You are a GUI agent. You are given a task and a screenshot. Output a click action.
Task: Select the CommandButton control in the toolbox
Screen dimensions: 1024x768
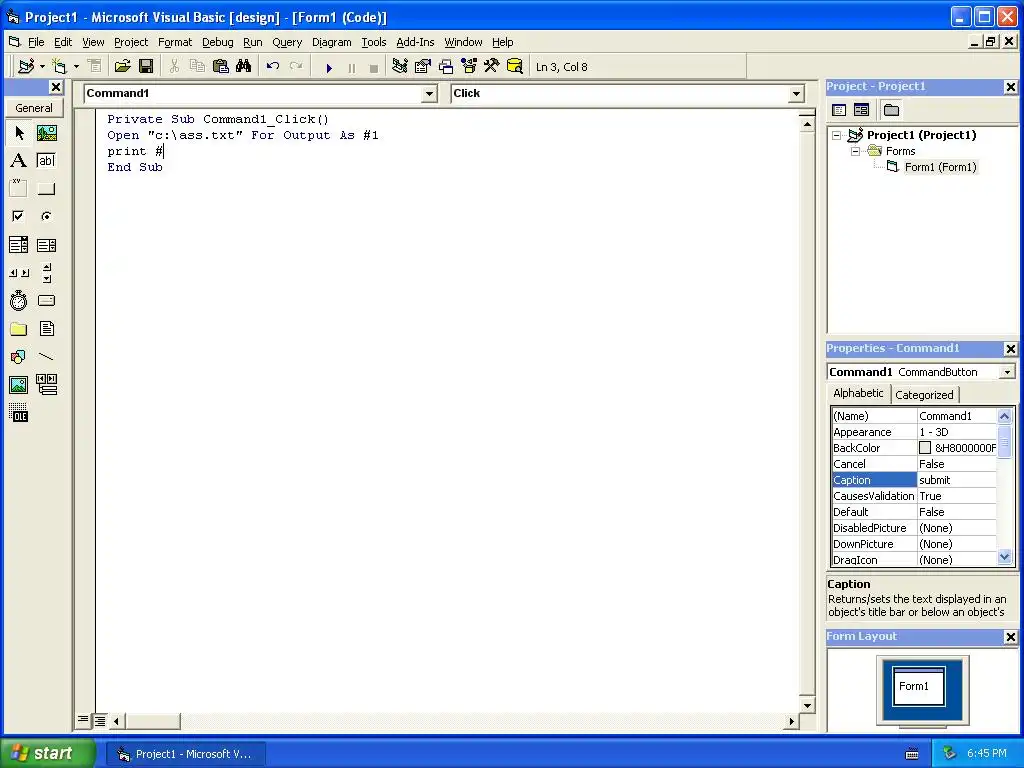[46, 189]
